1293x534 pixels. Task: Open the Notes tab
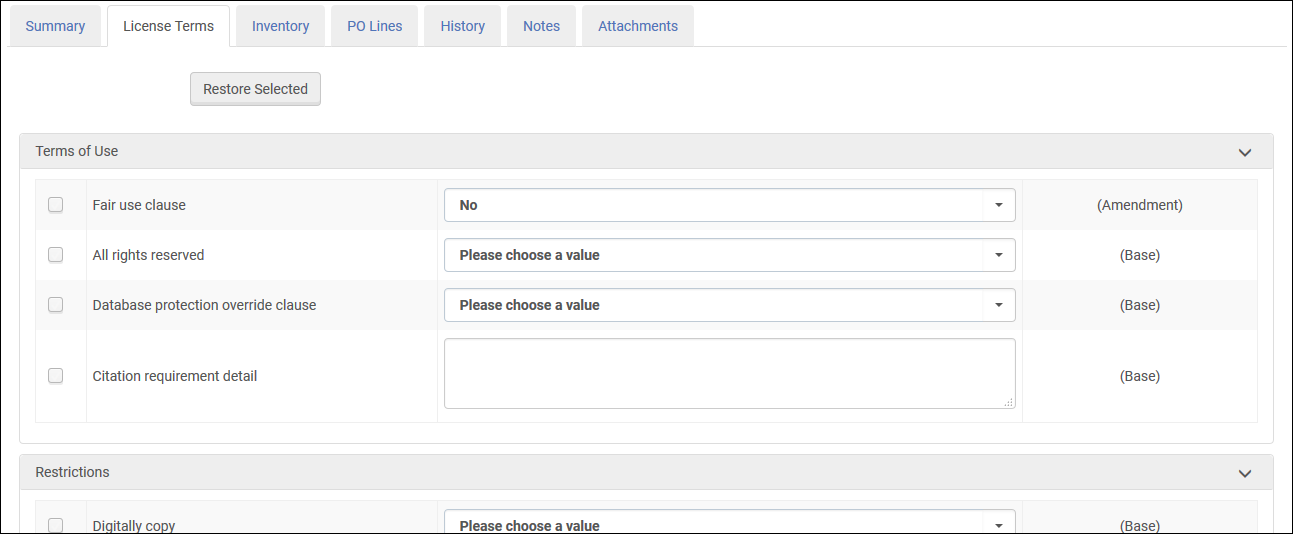pyautogui.click(x=541, y=26)
